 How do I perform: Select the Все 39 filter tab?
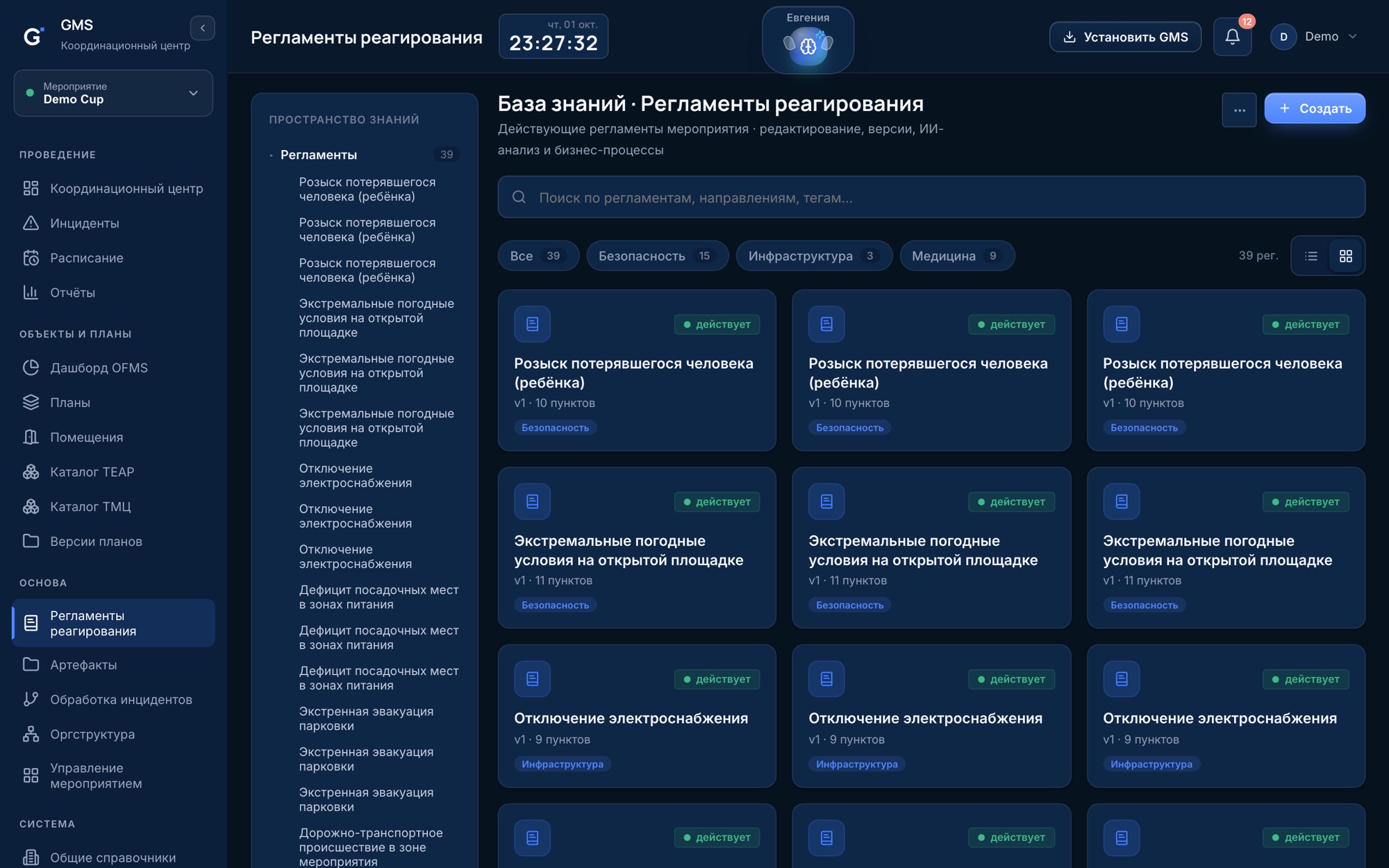(538, 256)
